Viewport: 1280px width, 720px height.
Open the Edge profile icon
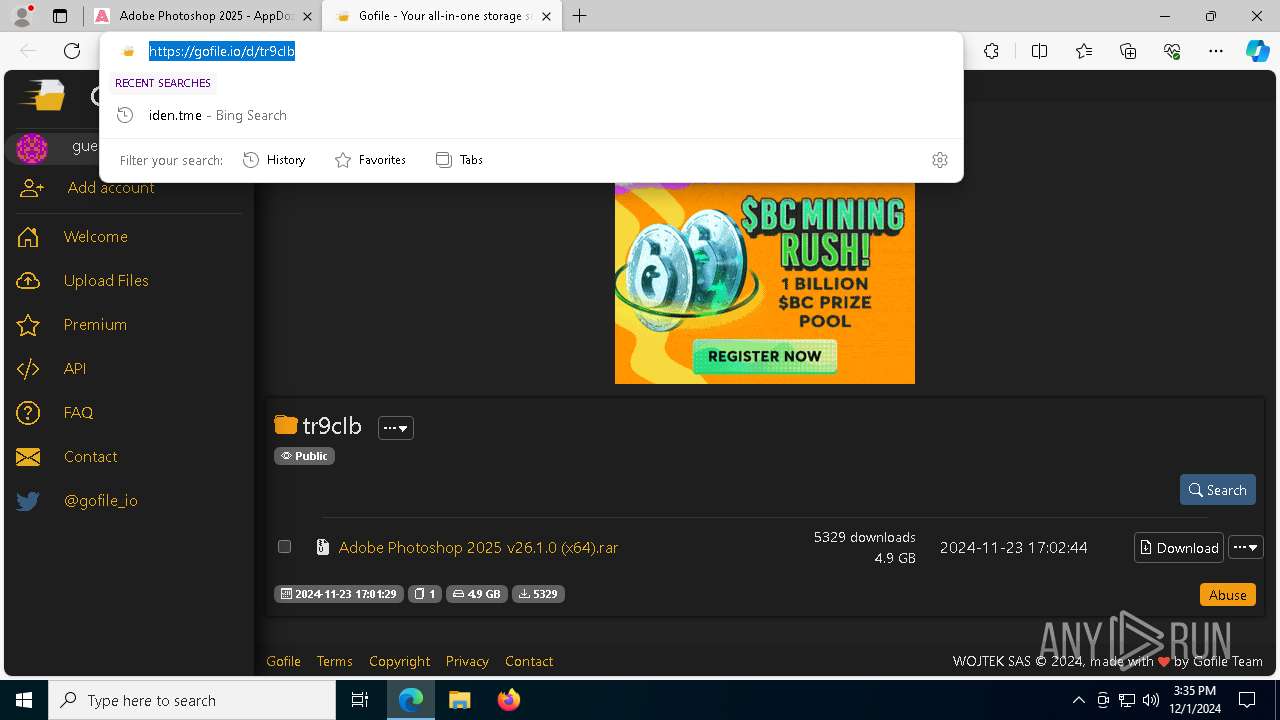click(x=22, y=16)
